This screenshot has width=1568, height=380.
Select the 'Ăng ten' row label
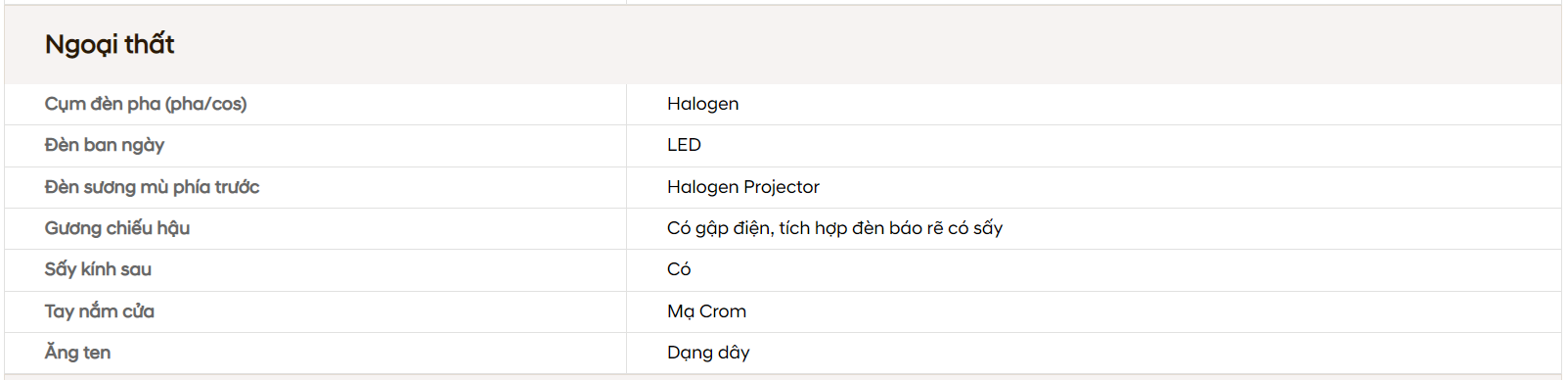[77, 353]
